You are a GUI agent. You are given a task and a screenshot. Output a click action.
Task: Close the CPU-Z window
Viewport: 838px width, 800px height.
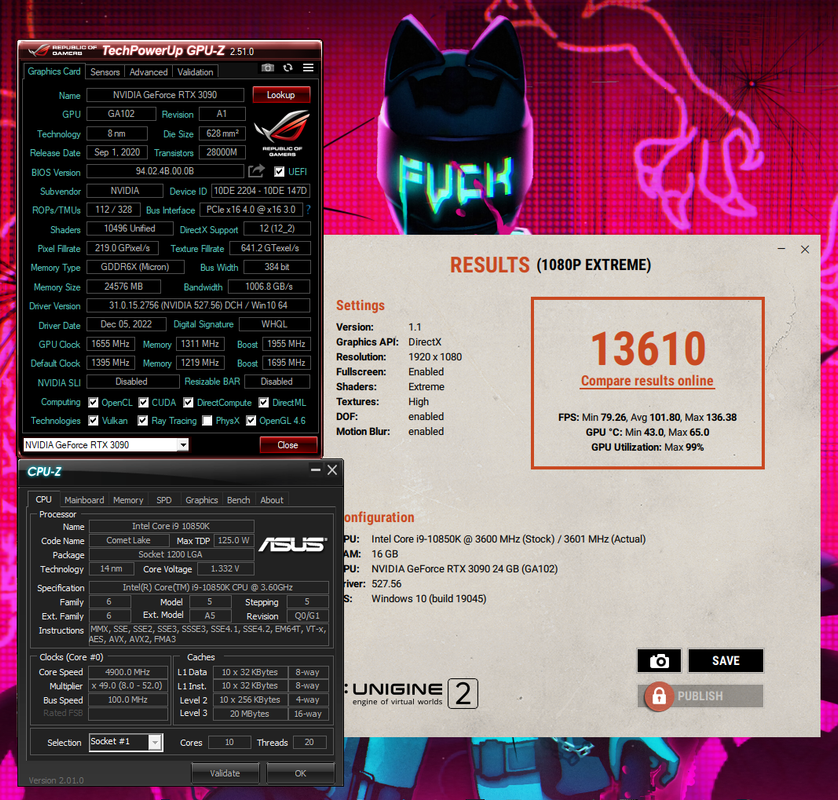pos(332,470)
